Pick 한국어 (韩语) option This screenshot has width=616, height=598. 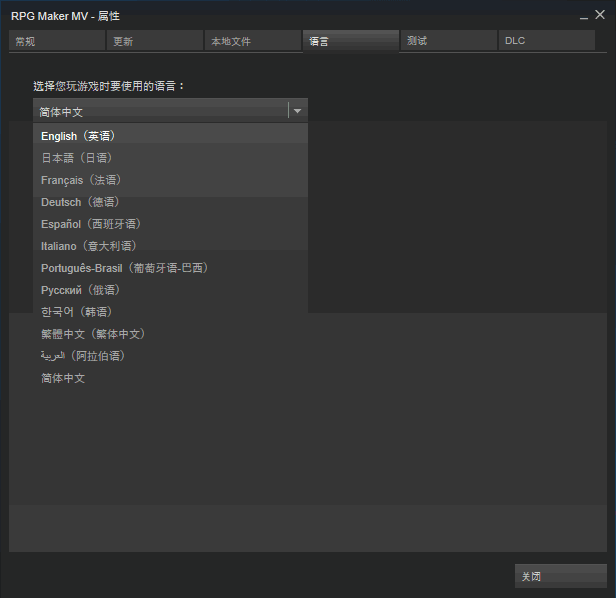170,312
